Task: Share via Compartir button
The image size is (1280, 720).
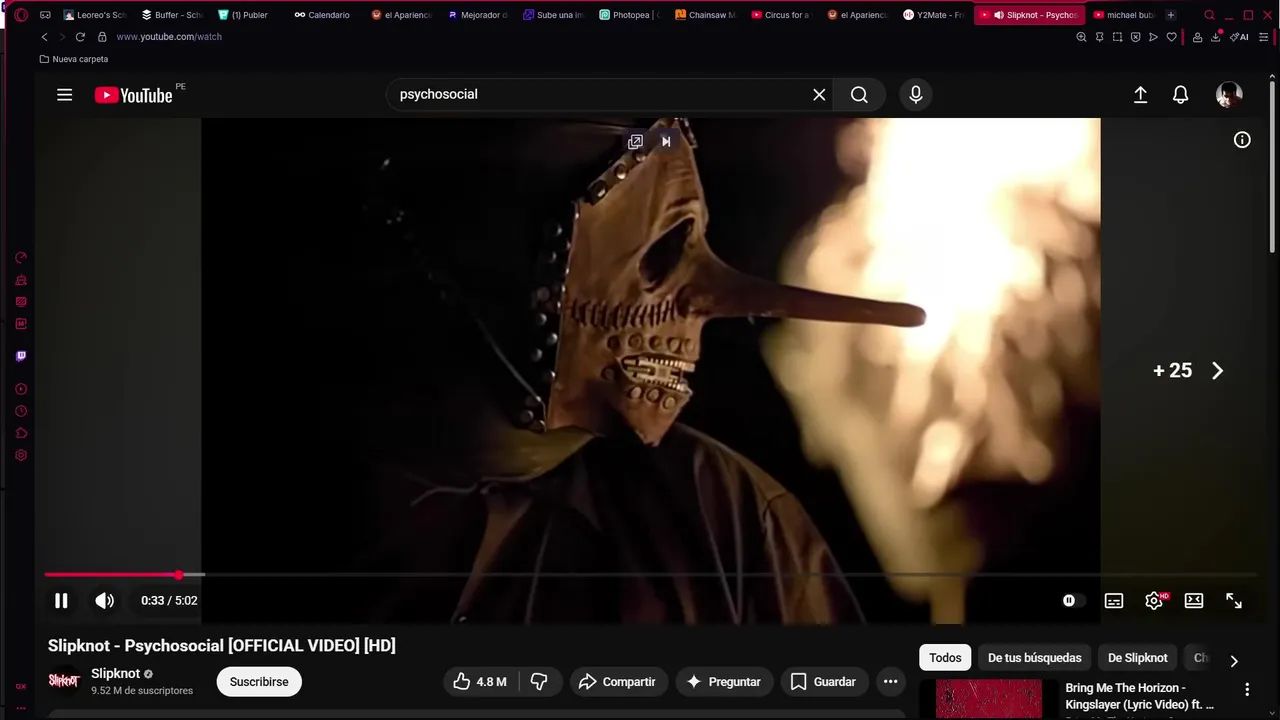Action: [617, 682]
